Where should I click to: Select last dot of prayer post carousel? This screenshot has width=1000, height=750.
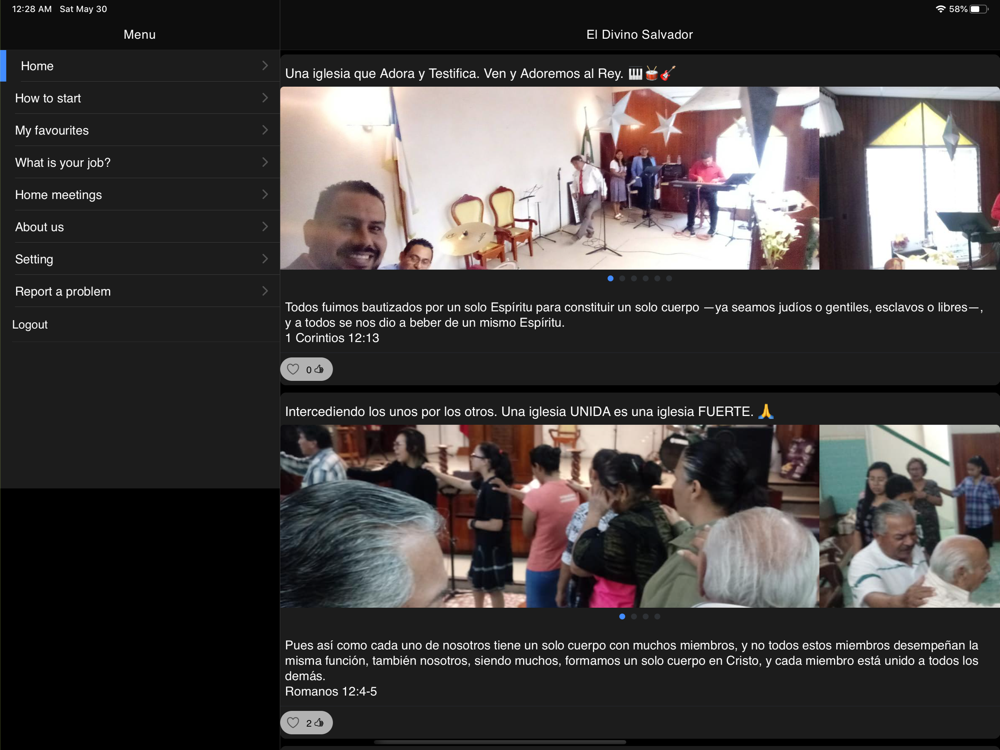tap(658, 616)
